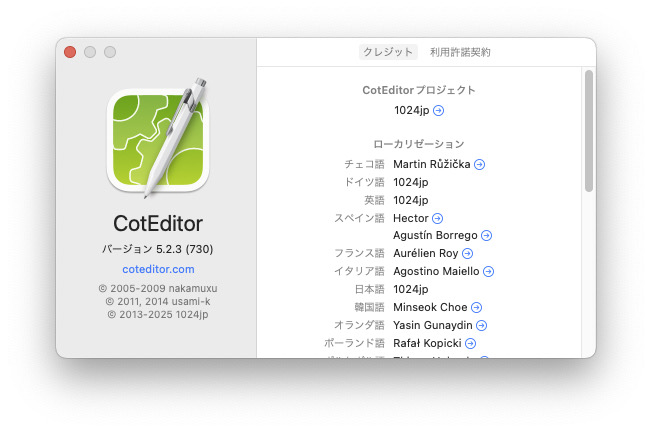Open Rafał Kopicki's arrow link icon
652x432 pixels.
point(470,344)
